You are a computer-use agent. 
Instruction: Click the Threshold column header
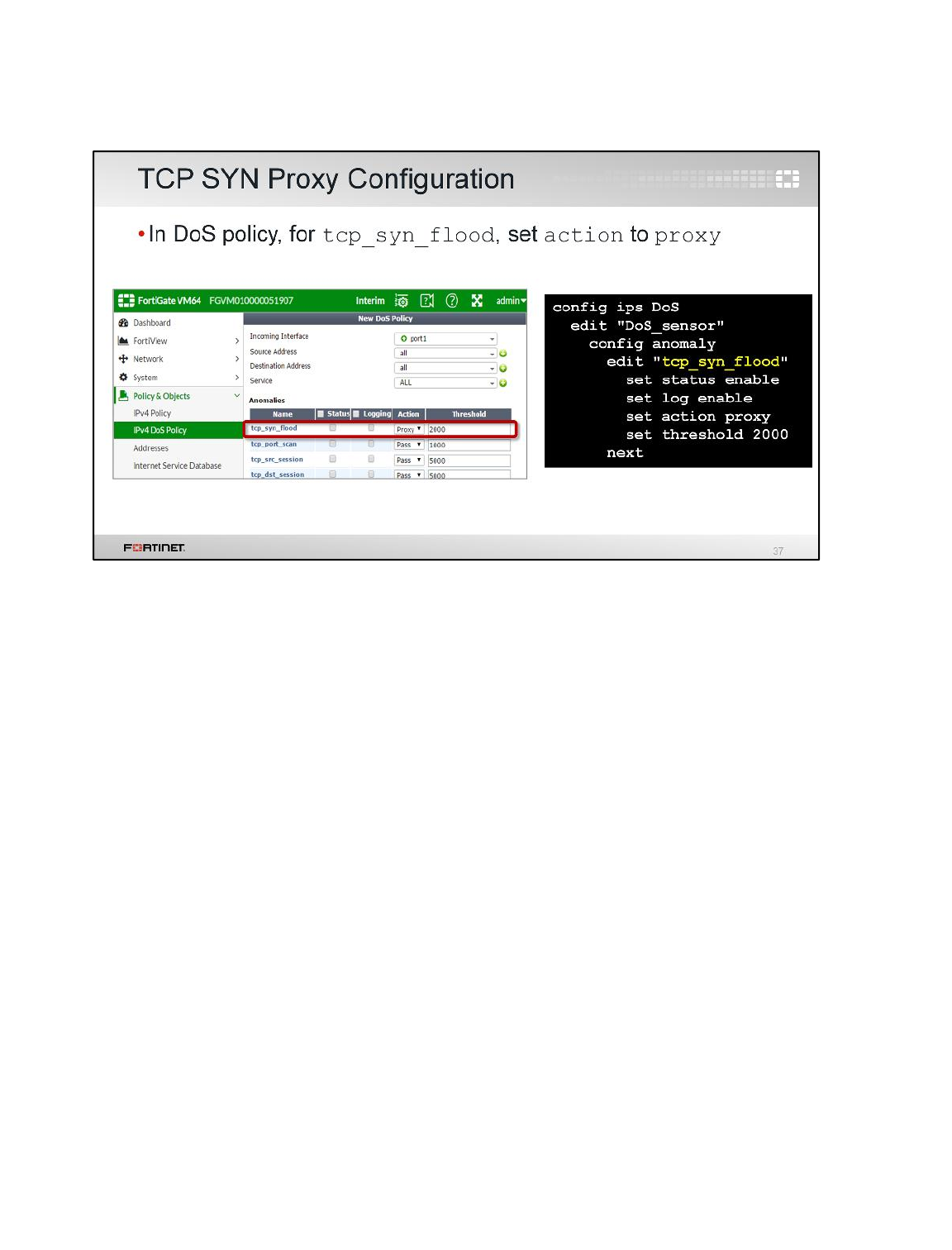[469, 414]
